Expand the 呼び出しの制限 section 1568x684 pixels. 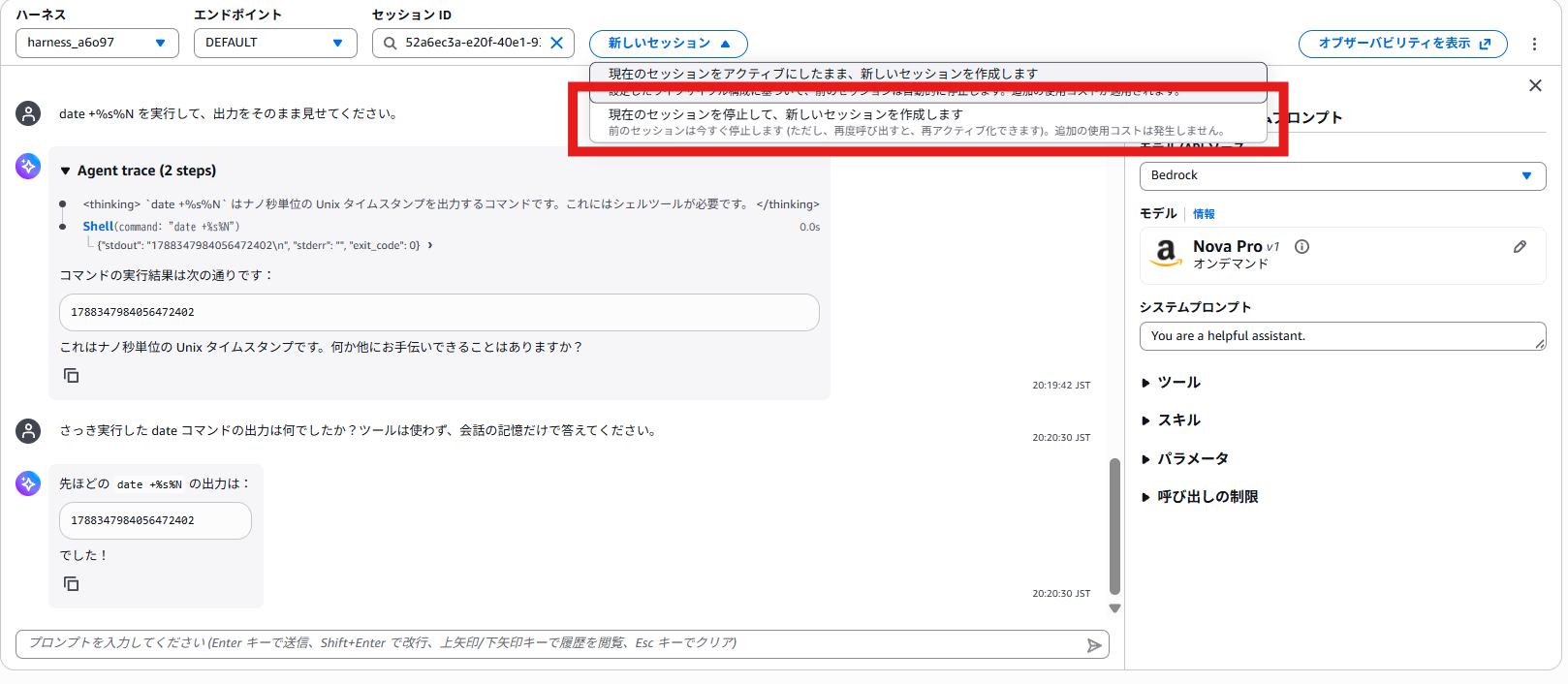pyautogui.click(x=1200, y=496)
